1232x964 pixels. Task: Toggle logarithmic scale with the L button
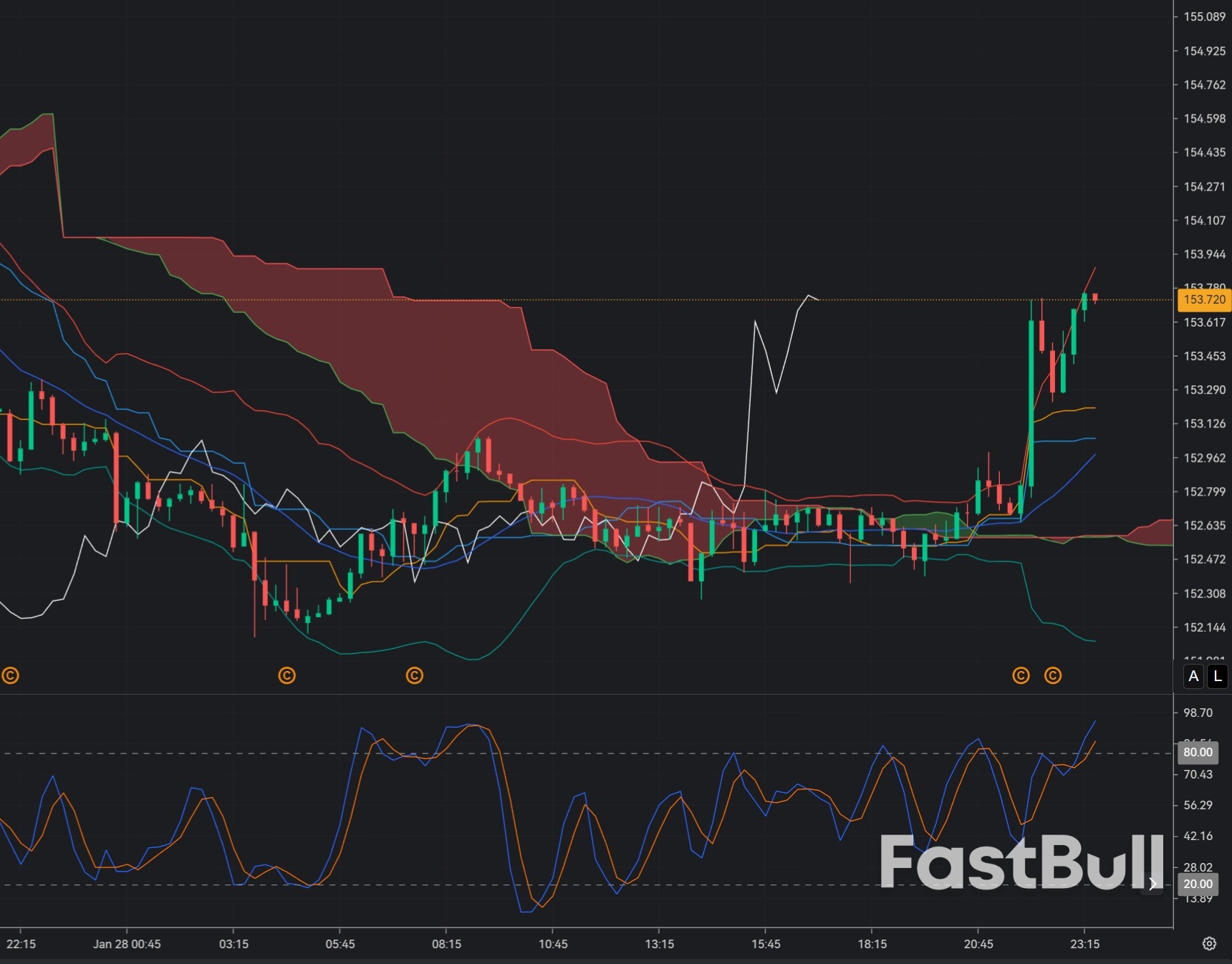point(1218,676)
